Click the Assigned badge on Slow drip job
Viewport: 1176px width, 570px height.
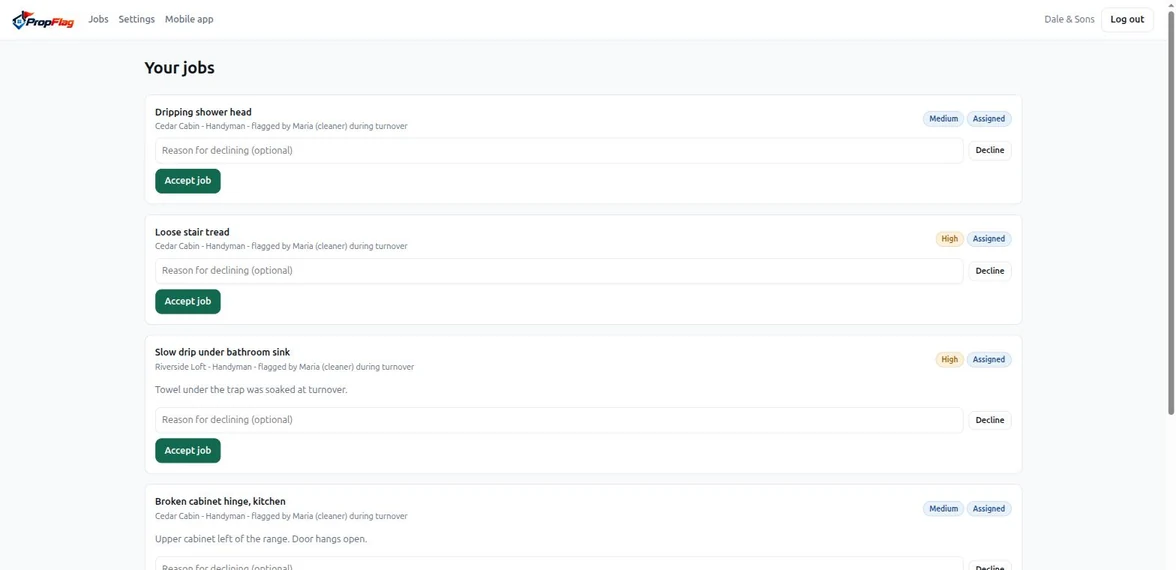(x=988, y=359)
